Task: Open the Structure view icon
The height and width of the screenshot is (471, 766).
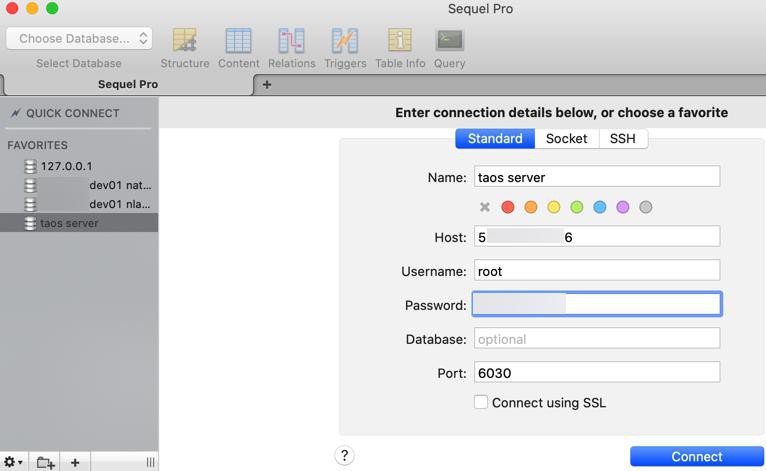Action: [x=185, y=40]
